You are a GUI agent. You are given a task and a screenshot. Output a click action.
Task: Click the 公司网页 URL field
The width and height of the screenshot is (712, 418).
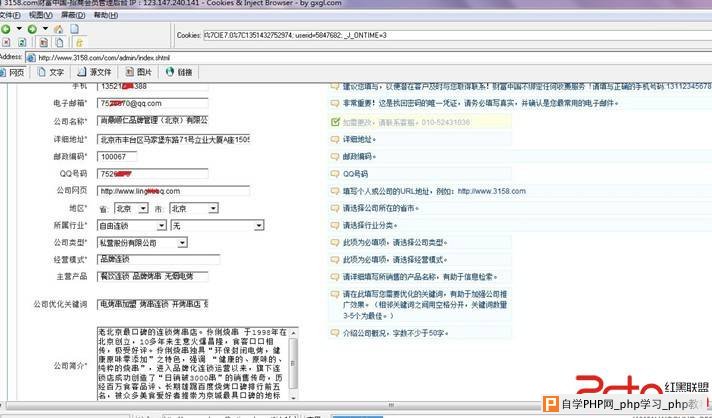pyautogui.click(x=173, y=191)
